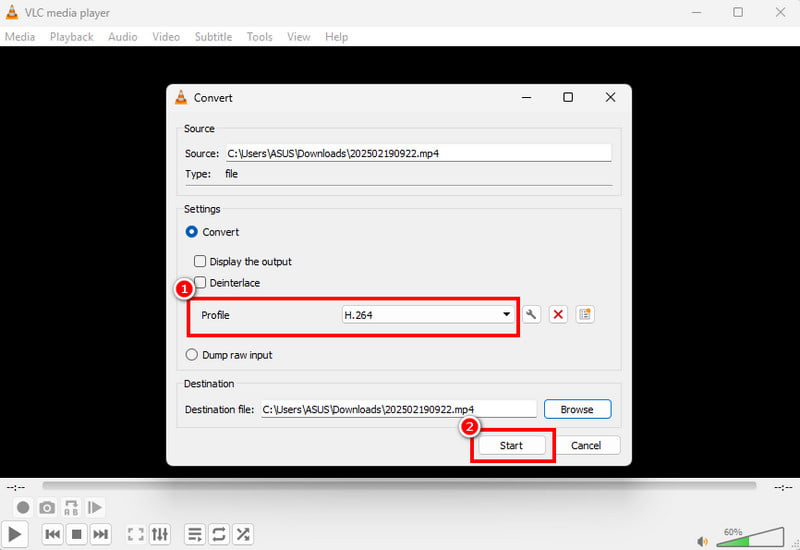The height and width of the screenshot is (550, 800).
Task: Select Dump raw input radio button
Action: [191, 354]
